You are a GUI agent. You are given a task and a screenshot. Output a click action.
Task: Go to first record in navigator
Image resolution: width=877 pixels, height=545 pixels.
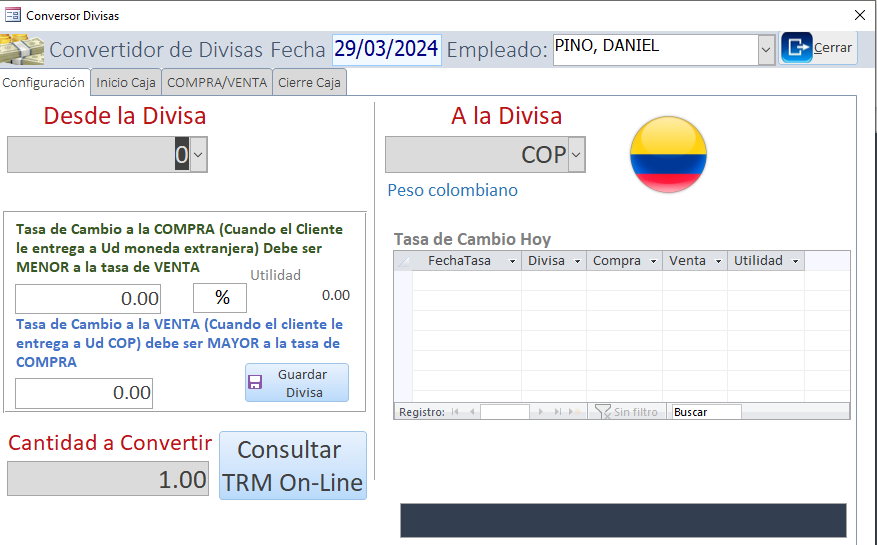coord(455,412)
